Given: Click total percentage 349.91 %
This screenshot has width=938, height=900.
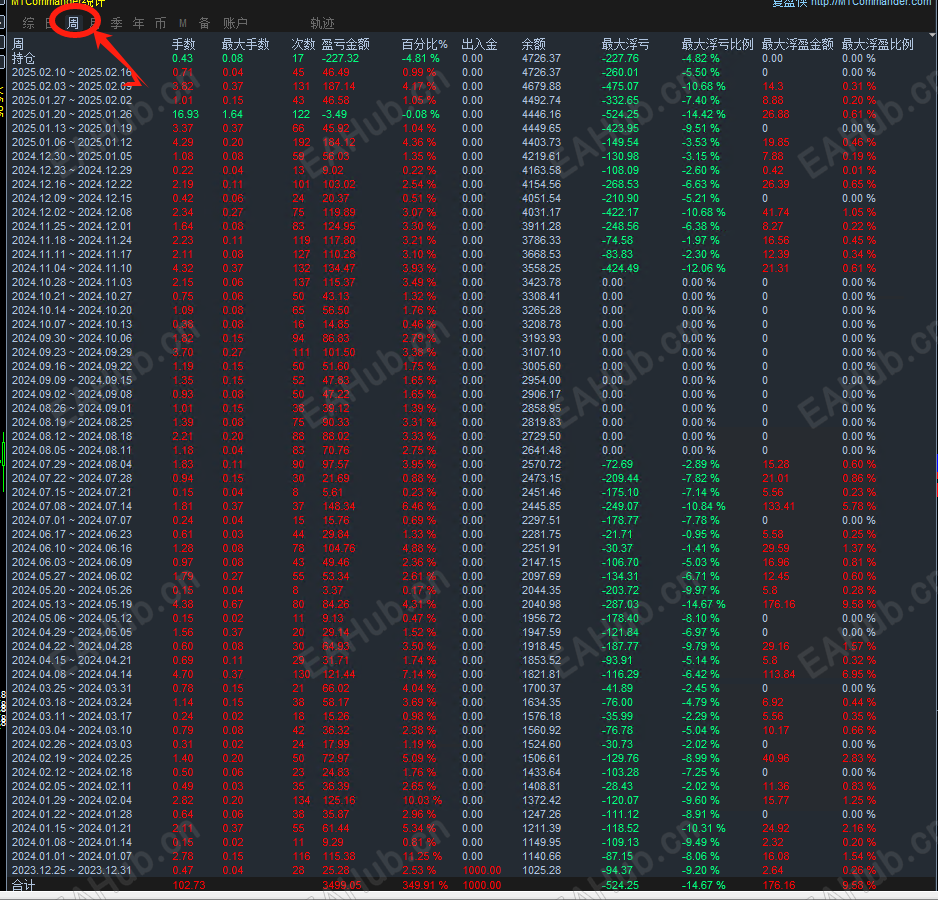Looking at the screenshot, I should 425,885.
